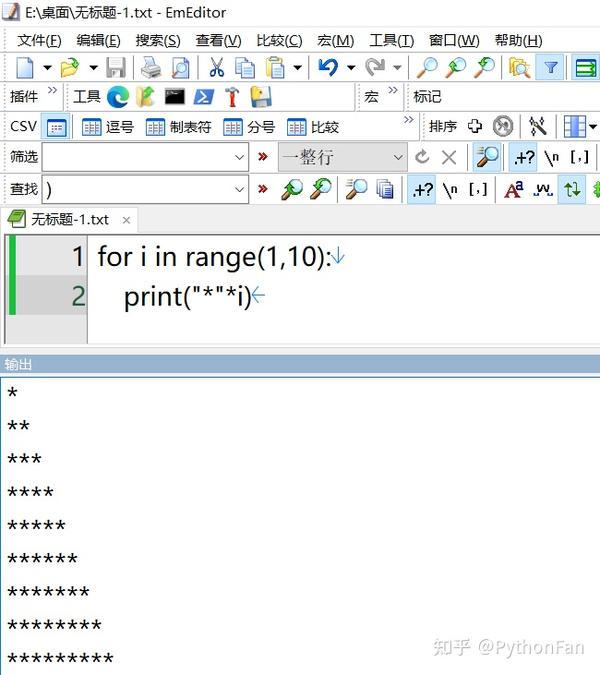This screenshot has height=675, width=600.
Task: Open the Edge browser tool icon
Action: click(x=118, y=96)
